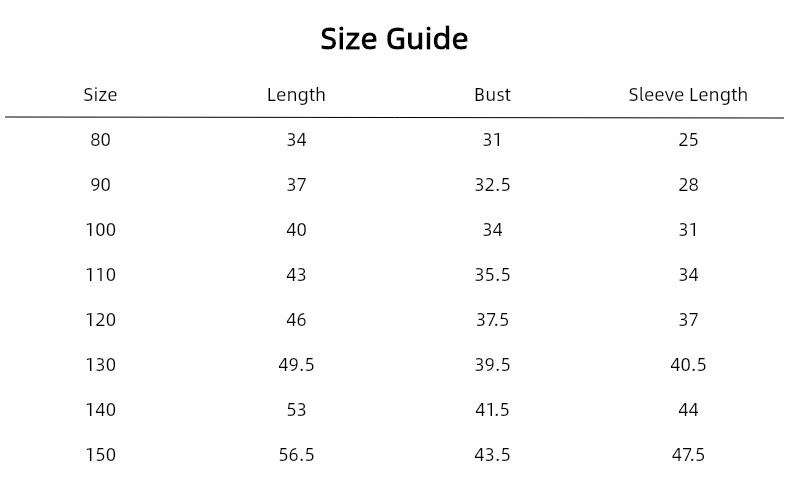Select the 56.5 length value
The height and width of the screenshot is (490, 789).
[296, 455]
